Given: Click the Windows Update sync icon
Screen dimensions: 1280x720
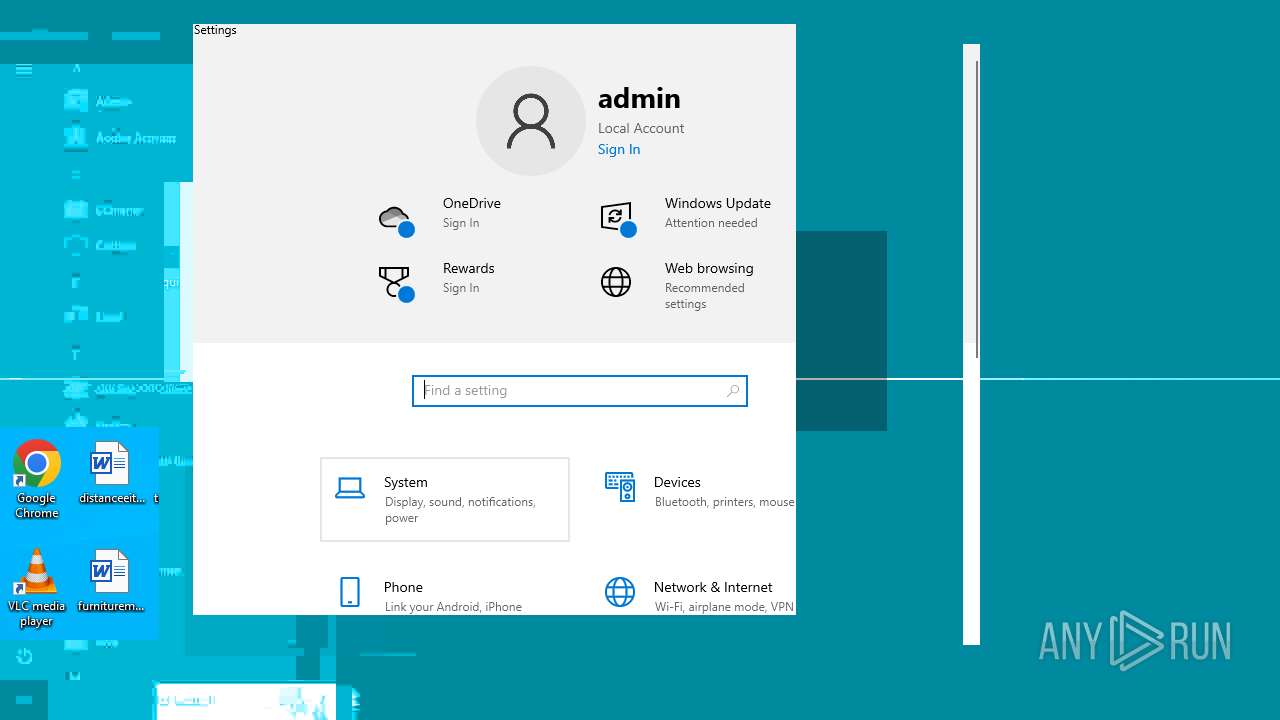Looking at the screenshot, I should 618,218.
